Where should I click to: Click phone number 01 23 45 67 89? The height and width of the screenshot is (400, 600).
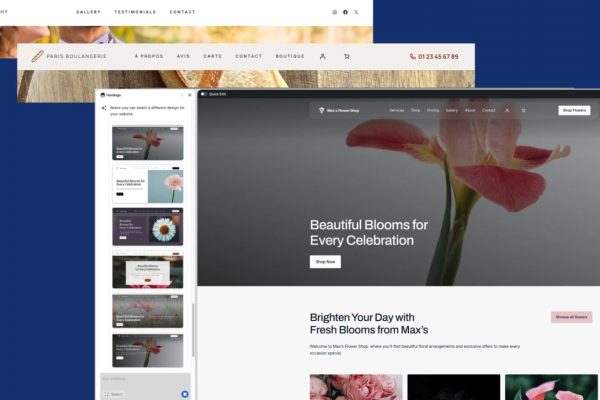click(438, 57)
